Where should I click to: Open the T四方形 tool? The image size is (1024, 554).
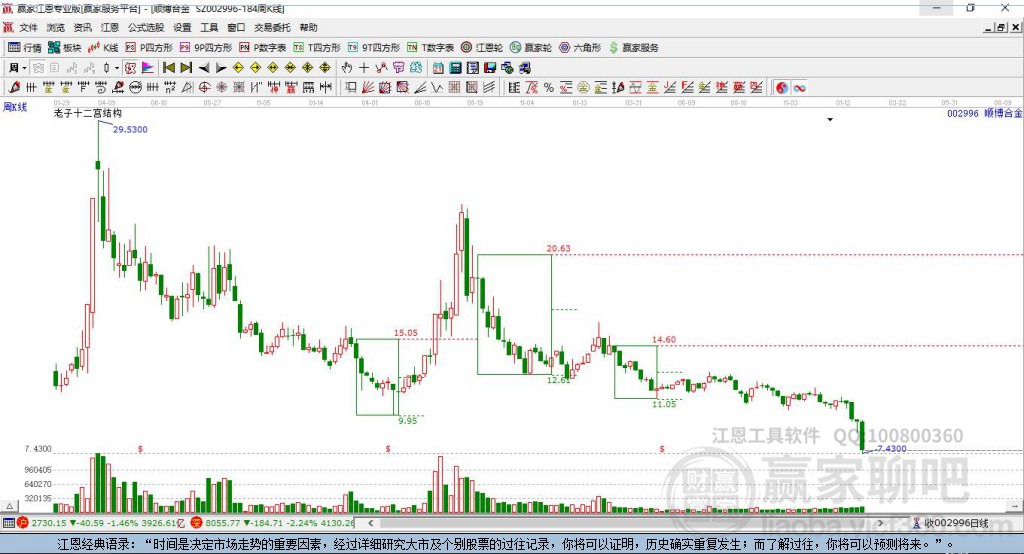pos(317,48)
